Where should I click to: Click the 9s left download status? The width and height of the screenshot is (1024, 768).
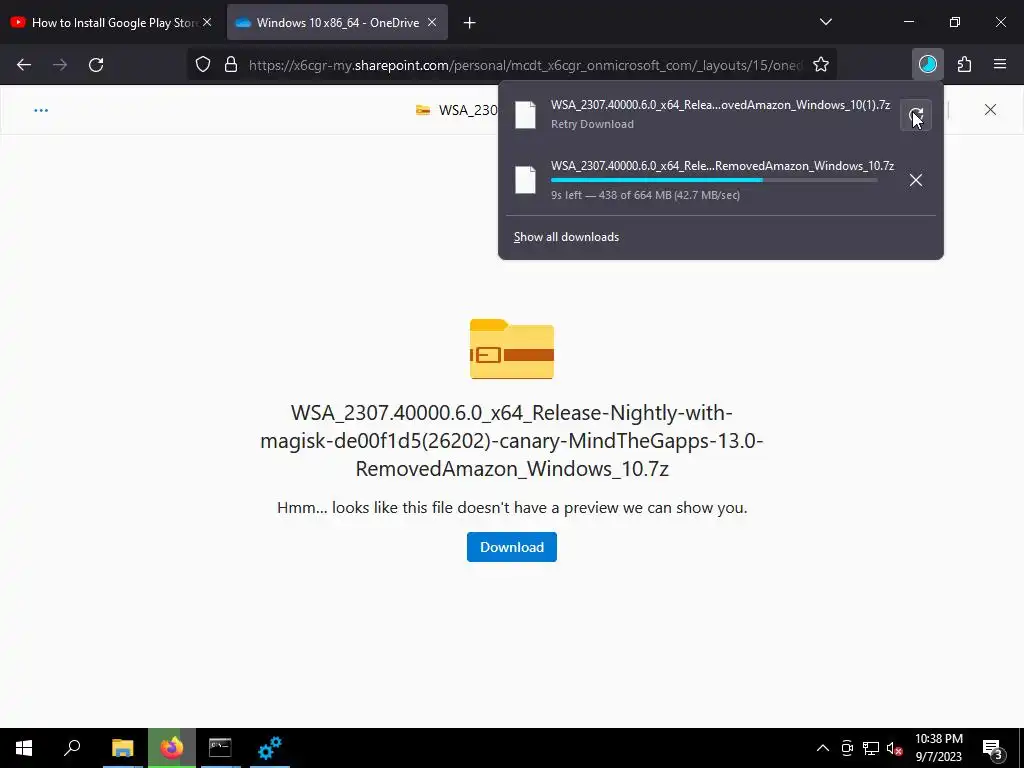tap(645, 195)
